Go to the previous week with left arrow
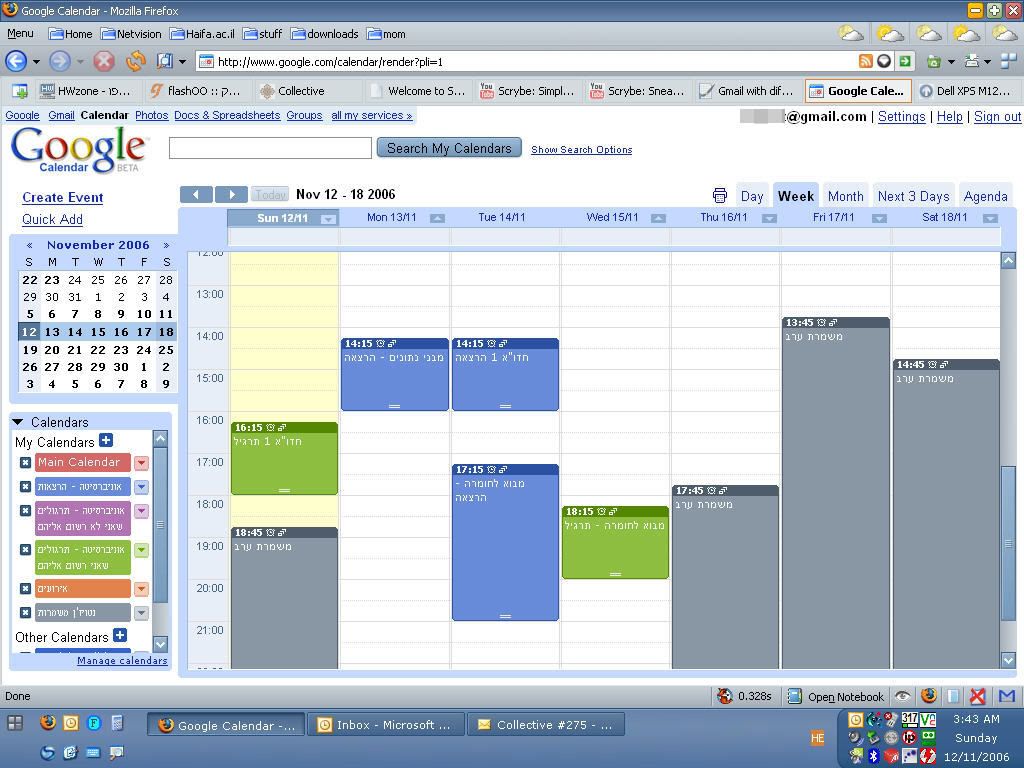Screen dimensions: 1024x768 click(x=197, y=194)
